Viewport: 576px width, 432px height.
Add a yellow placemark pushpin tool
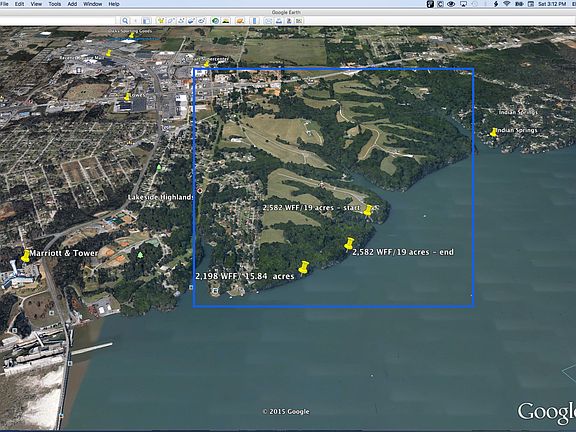pos(161,21)
